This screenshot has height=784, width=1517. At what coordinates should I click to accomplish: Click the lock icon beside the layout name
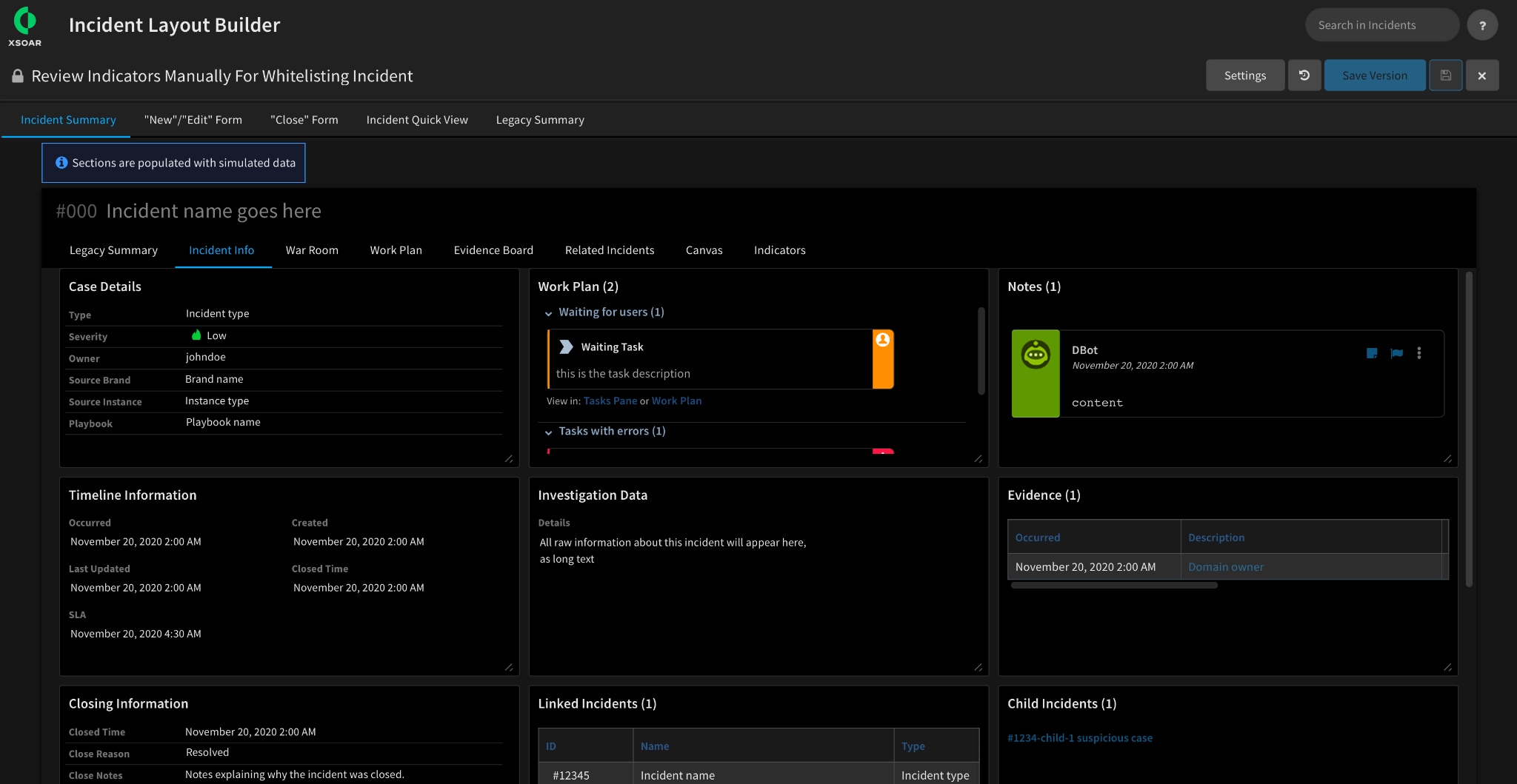tap(18, 76)
